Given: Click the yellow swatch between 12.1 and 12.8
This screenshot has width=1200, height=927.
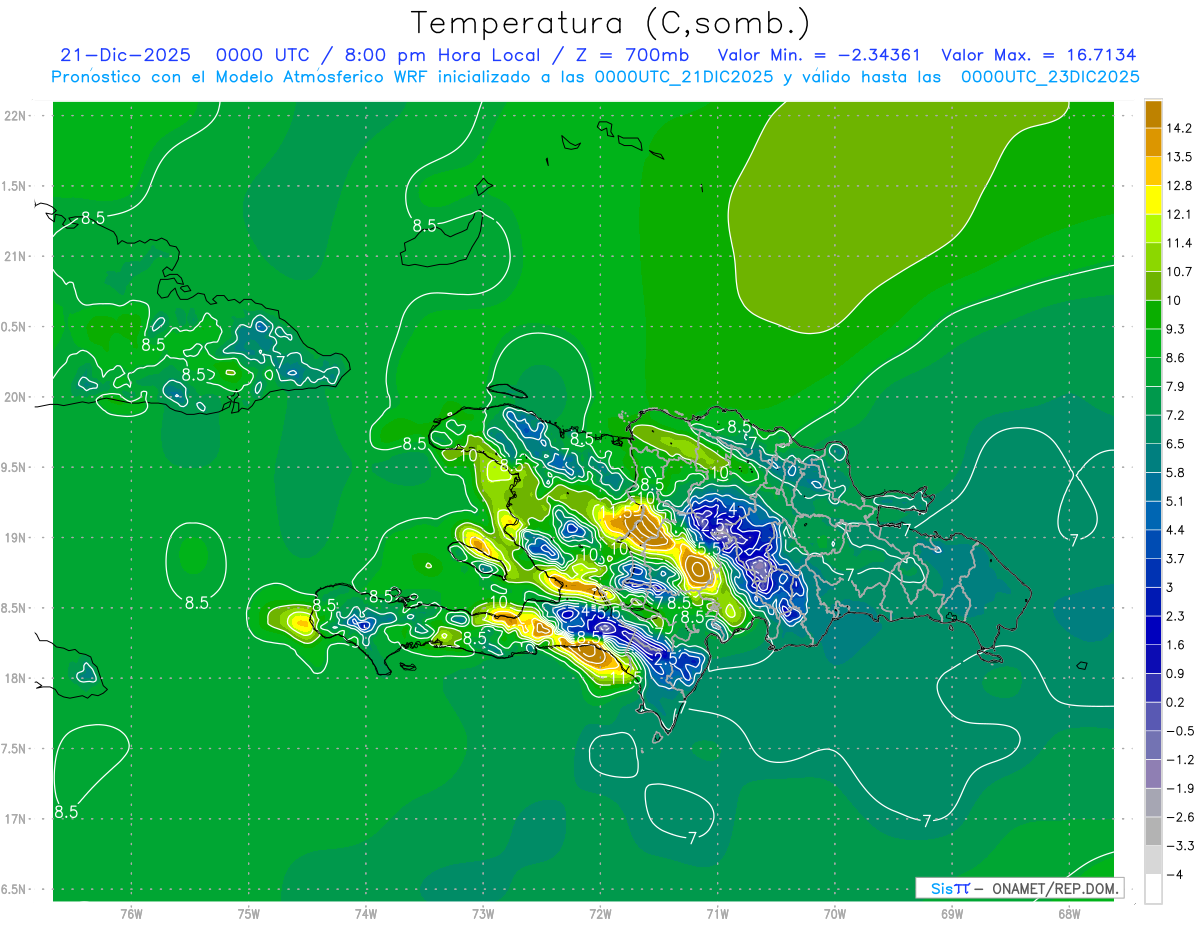Looking at the screenshot, I should click(x=1153, y=201).
